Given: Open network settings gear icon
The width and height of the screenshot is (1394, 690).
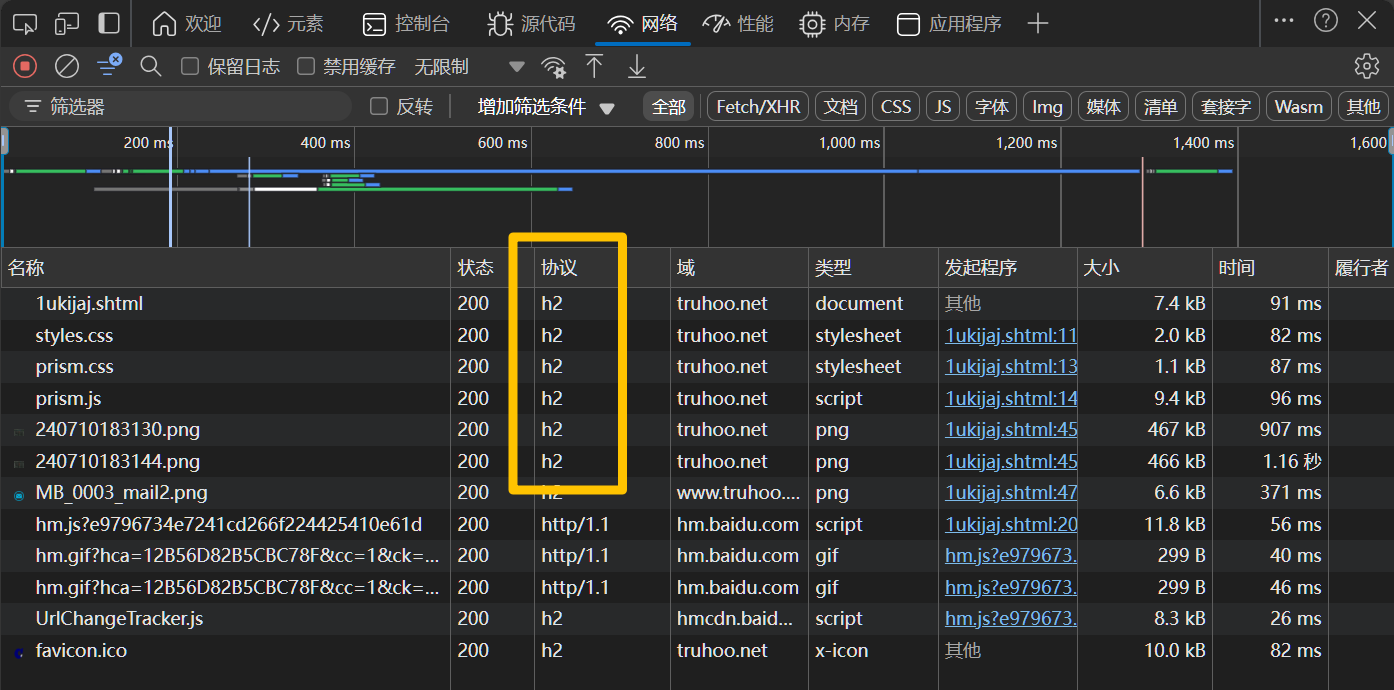Looking at the screenshot, I should coord(1366,67).
